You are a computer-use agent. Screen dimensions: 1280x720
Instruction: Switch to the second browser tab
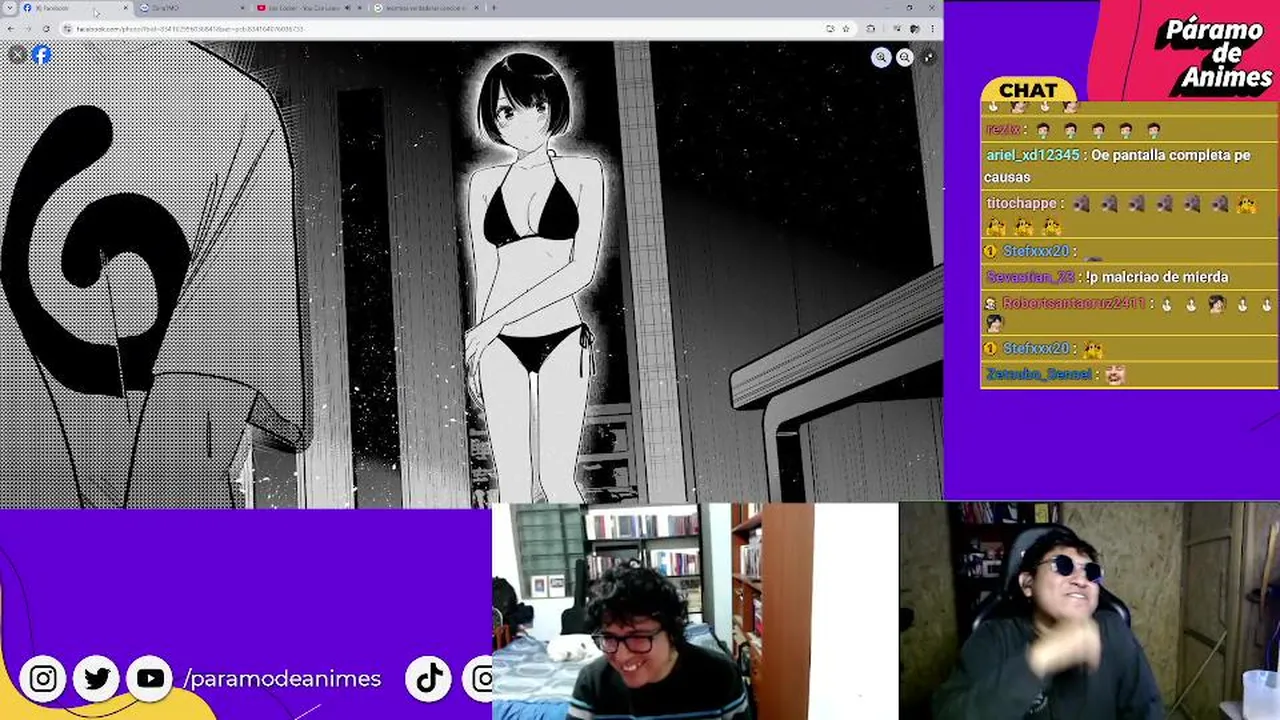click(190, 8)
